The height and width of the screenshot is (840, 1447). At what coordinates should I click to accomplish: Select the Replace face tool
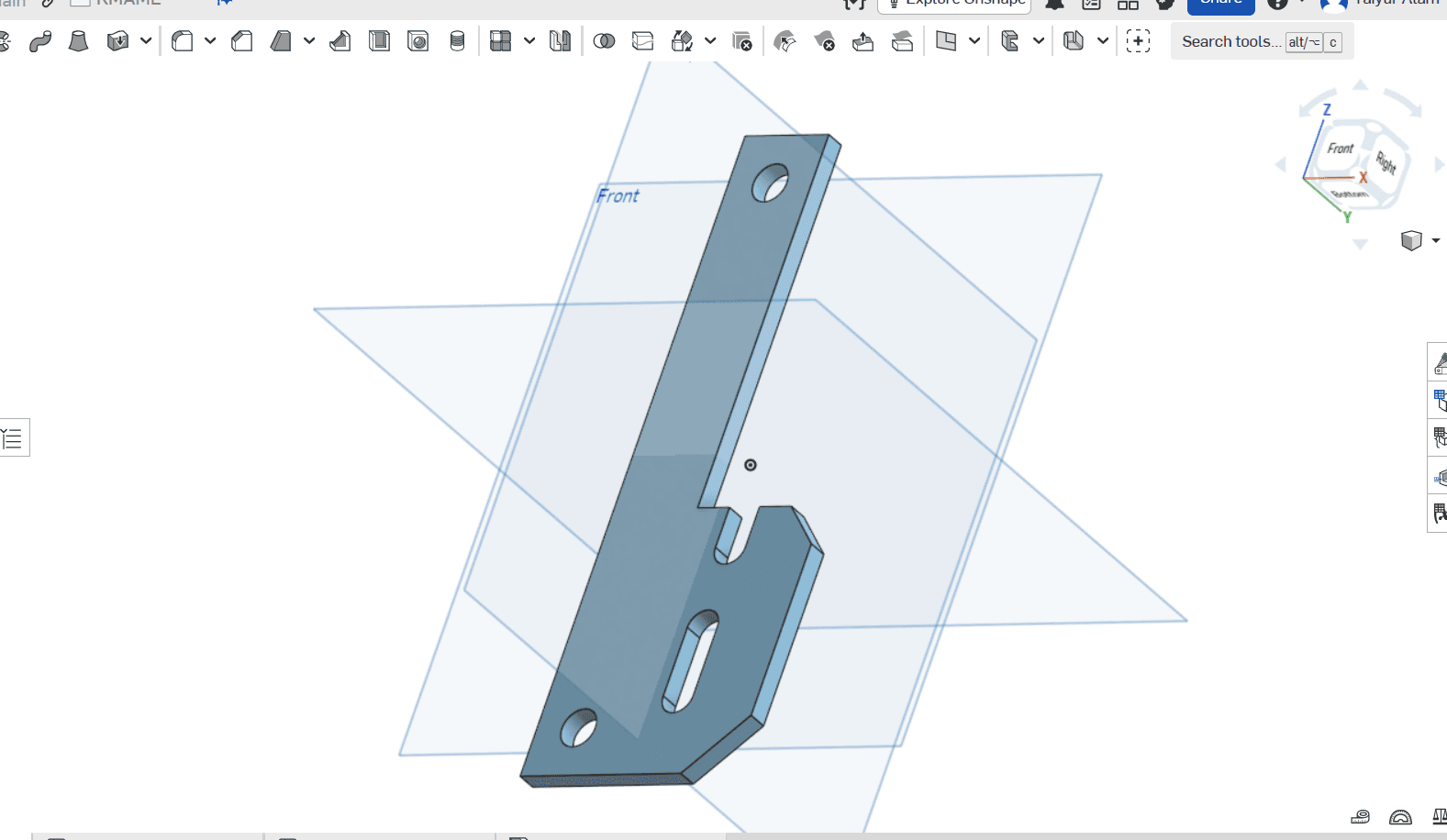pyautogui.click(x=902, y=41)
